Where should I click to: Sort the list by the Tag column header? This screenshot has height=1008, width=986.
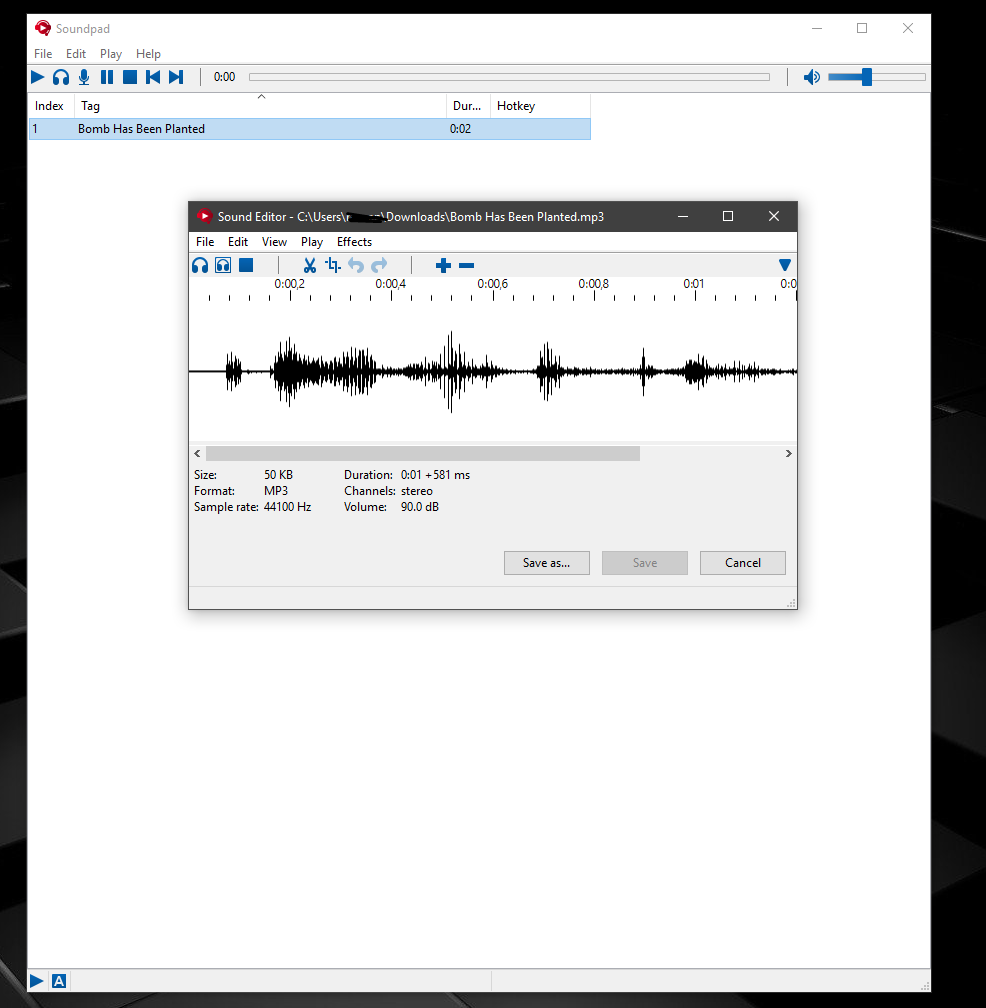click(262, 106)
